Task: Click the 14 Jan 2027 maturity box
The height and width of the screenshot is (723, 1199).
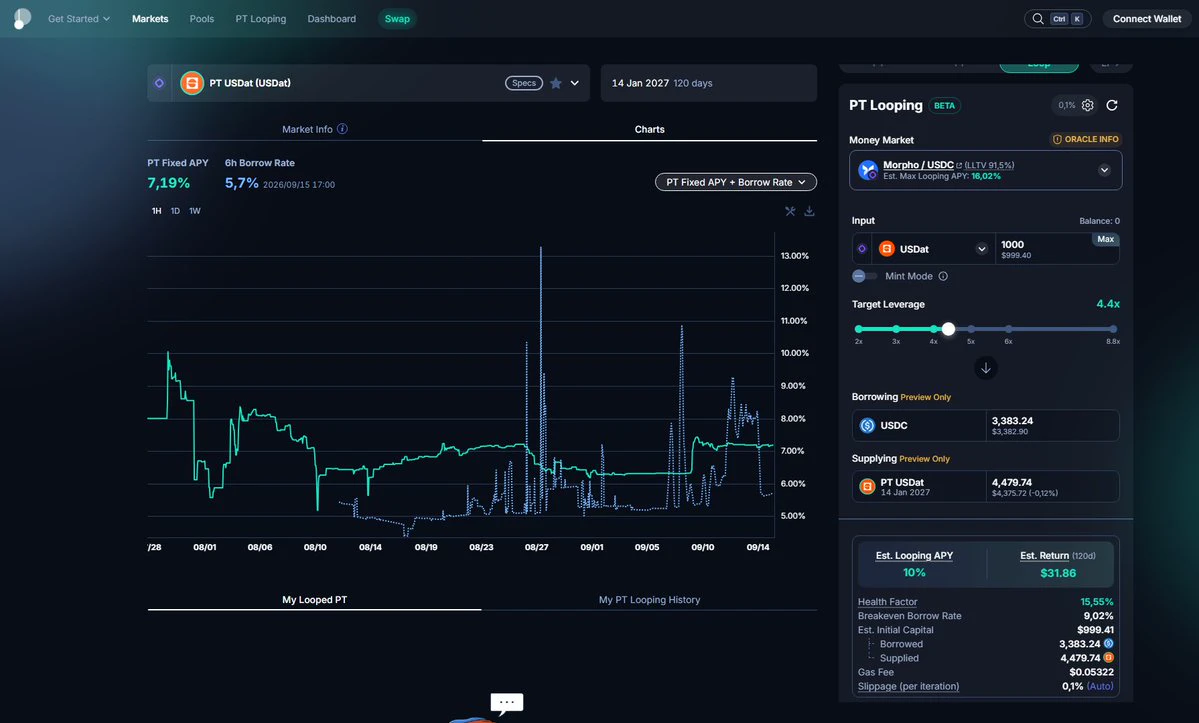Action: tap(709, 83)
